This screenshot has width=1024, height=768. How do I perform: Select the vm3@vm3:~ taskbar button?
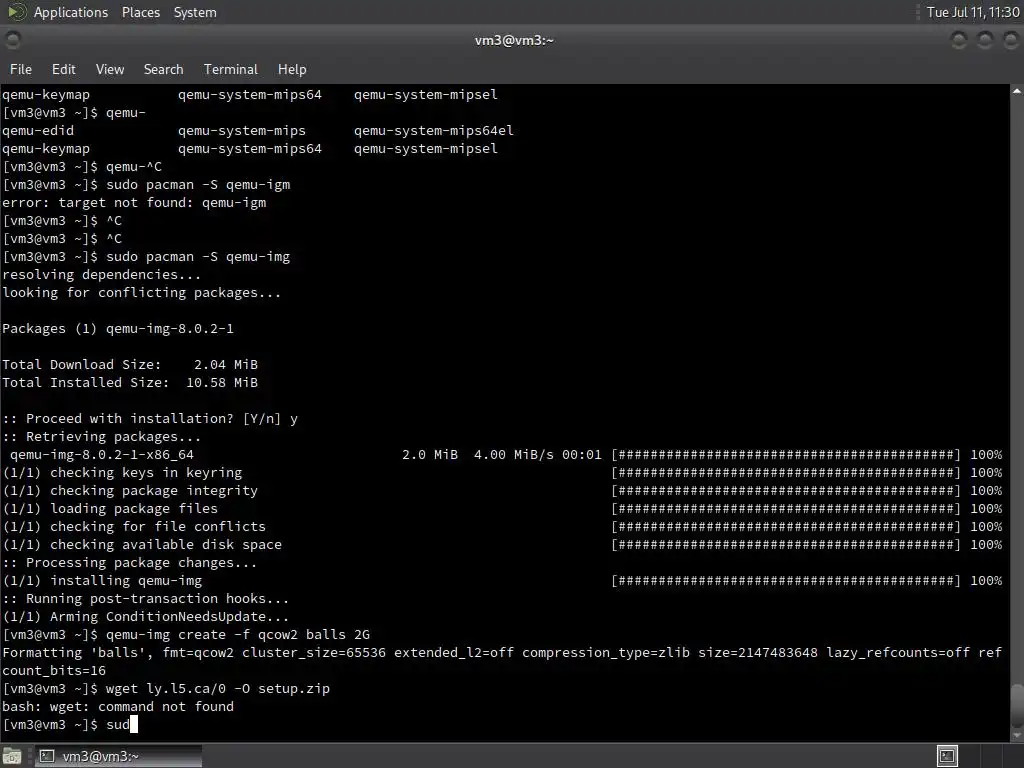[x=118, y=756]
